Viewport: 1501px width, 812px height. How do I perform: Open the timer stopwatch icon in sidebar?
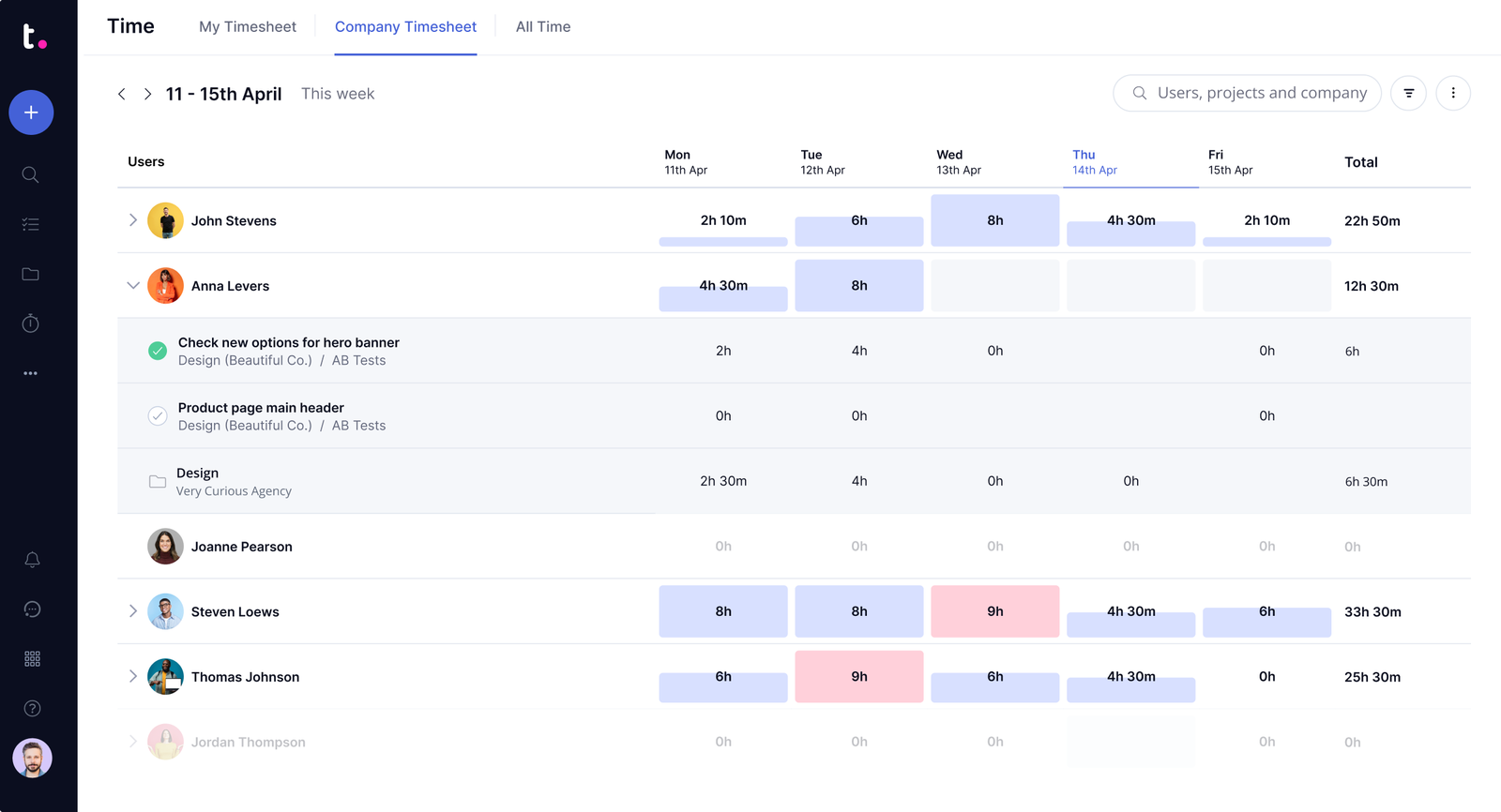[x=31, y=323]
